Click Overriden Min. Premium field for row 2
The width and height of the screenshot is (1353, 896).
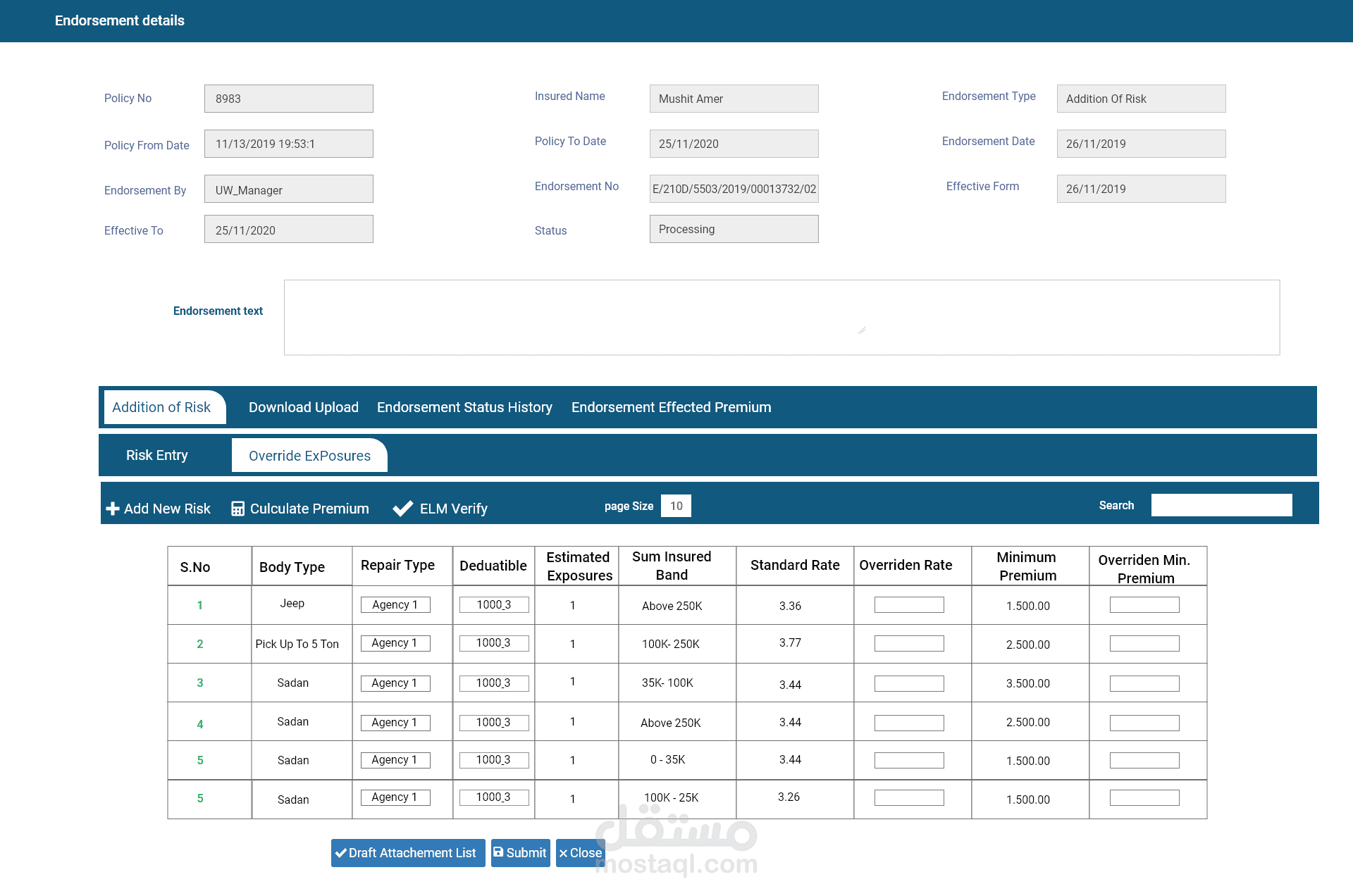pos(1144,643)
